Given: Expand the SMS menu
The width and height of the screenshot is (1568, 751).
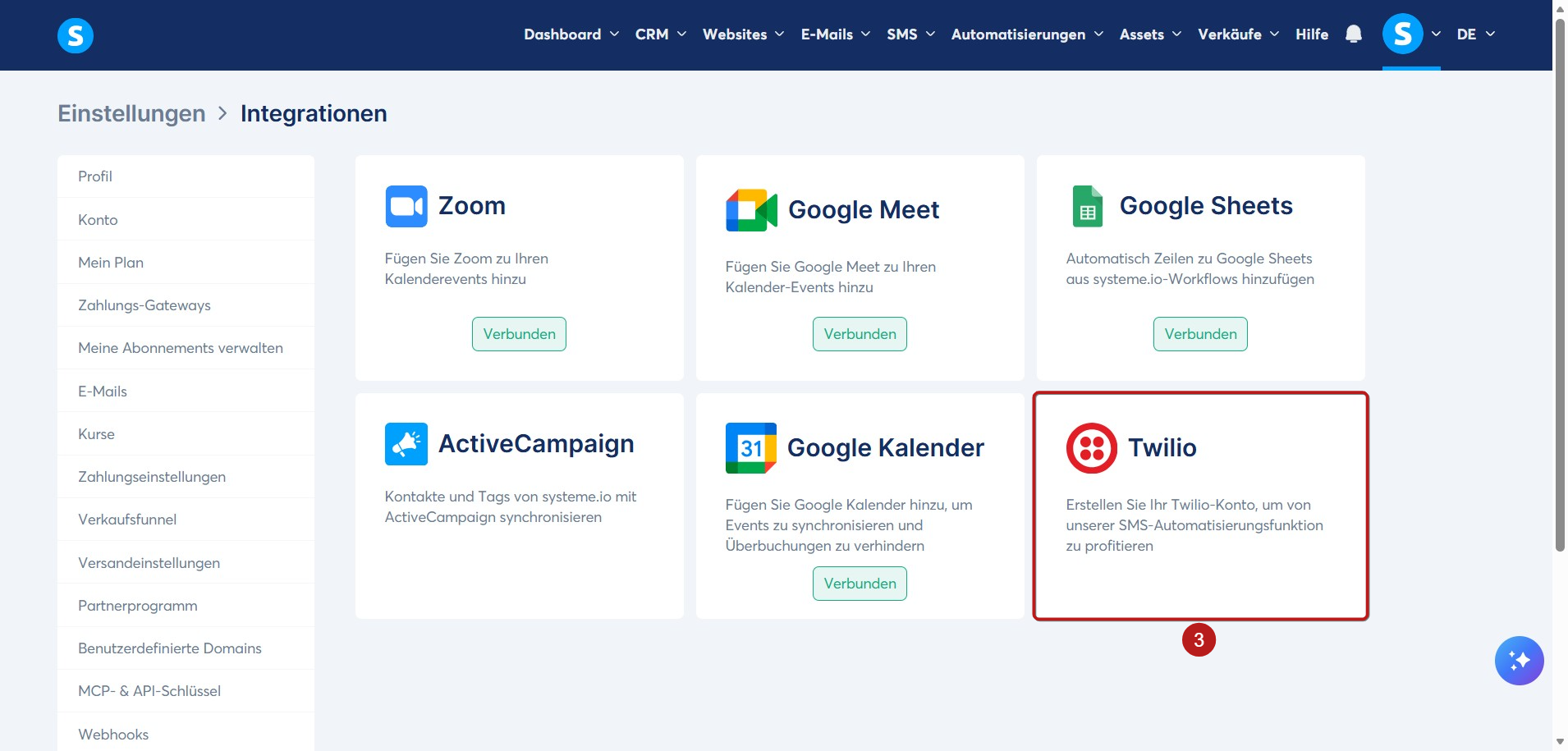Looking at the screenshot, I should [911, 34].
